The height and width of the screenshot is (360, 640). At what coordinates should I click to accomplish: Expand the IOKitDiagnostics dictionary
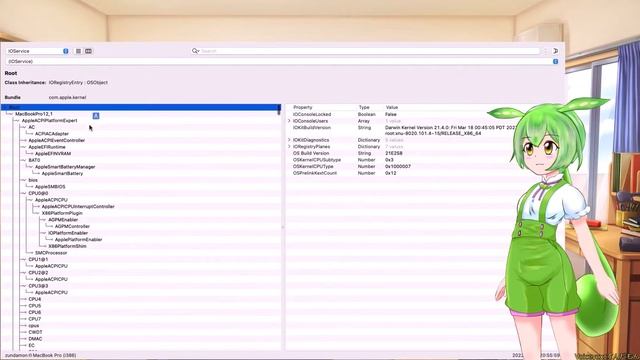289,140
